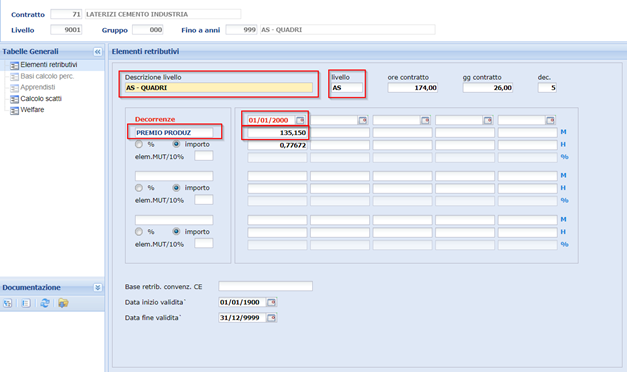627x372 pixels.
Task: Open calendar icon for Data fine validita
Action: [271, 318]
